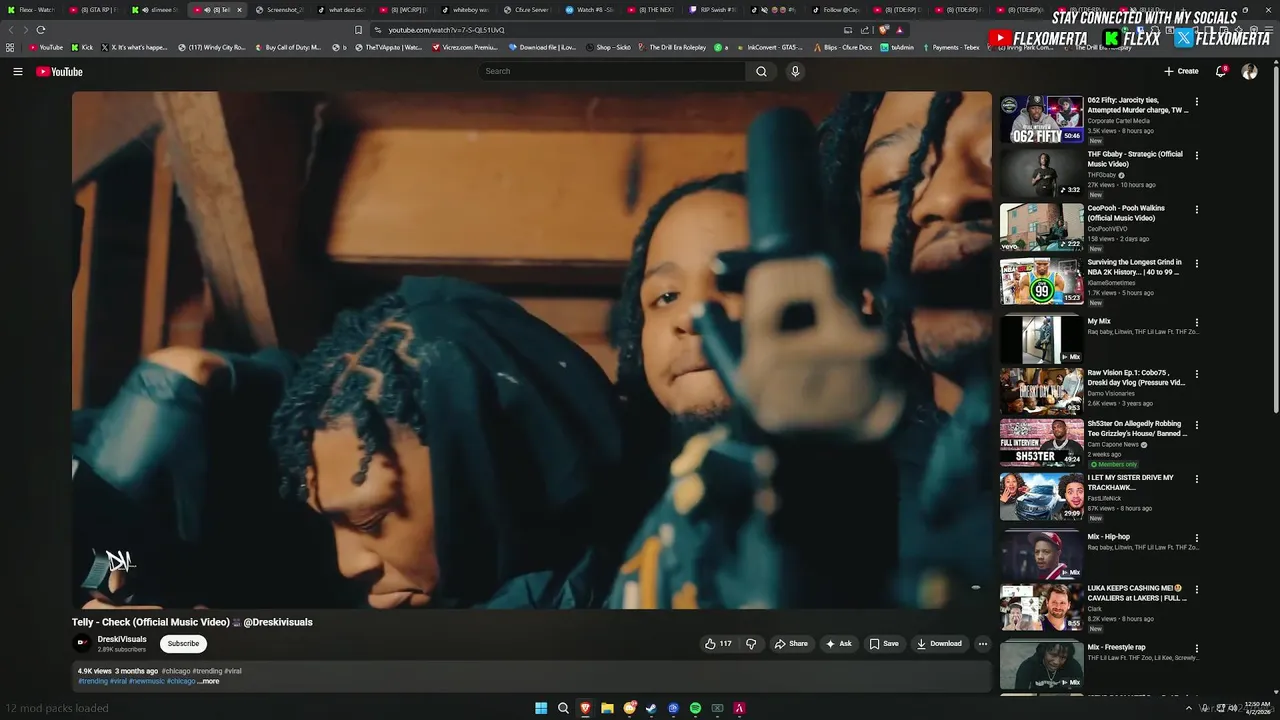Switch to the Screenshot_ browser tab
The width and height of the screenshot is (1280, 720).
[279, 10]
